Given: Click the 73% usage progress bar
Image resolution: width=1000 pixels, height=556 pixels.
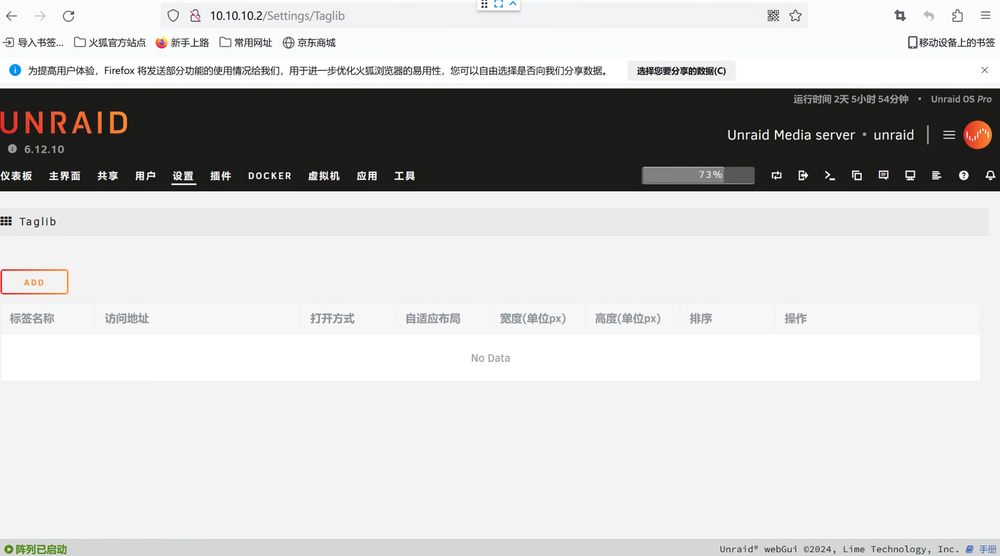Looking at the screenshot, I should (x=698, y=175).
